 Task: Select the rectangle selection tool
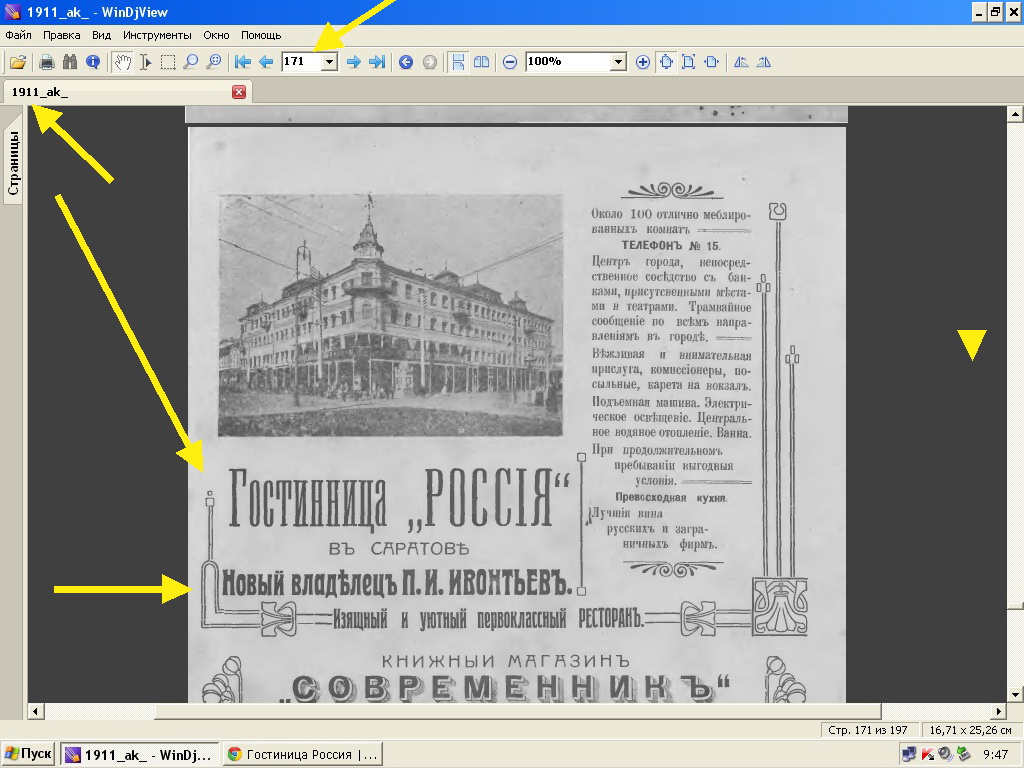pyautogui.click(x=168, y=62)
